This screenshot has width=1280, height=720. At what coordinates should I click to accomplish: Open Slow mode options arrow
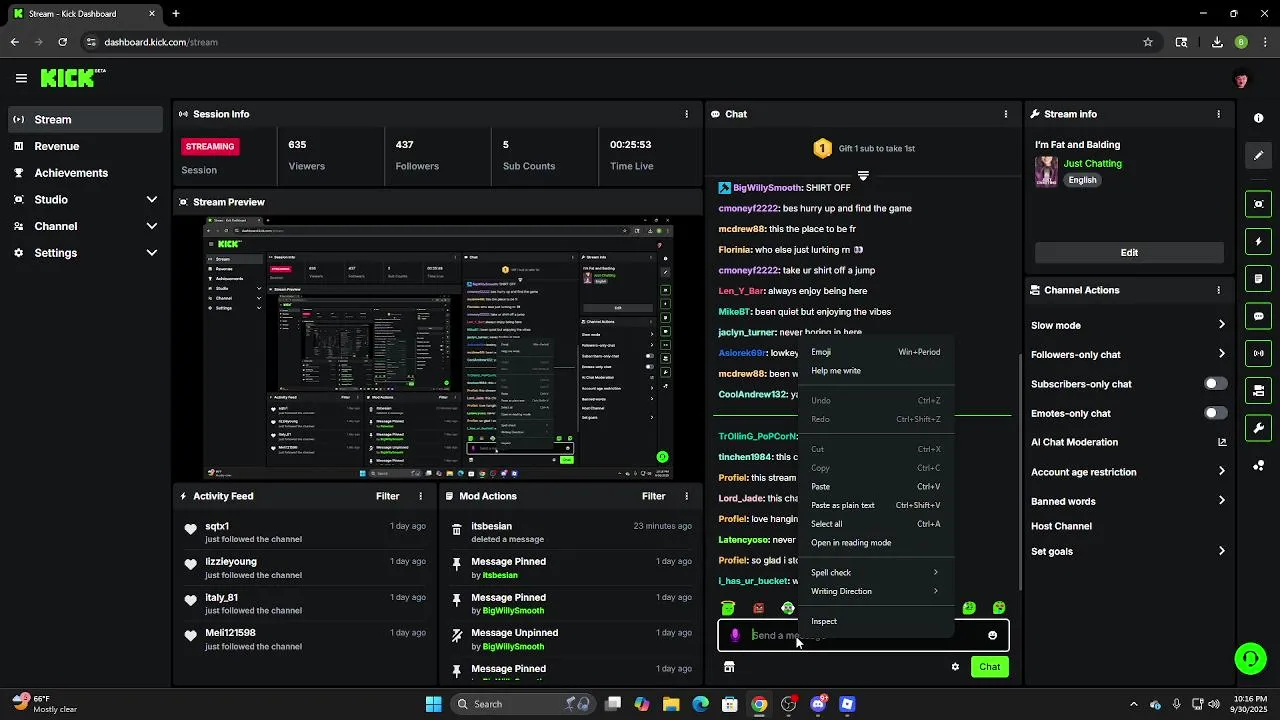click(1221, 325)
